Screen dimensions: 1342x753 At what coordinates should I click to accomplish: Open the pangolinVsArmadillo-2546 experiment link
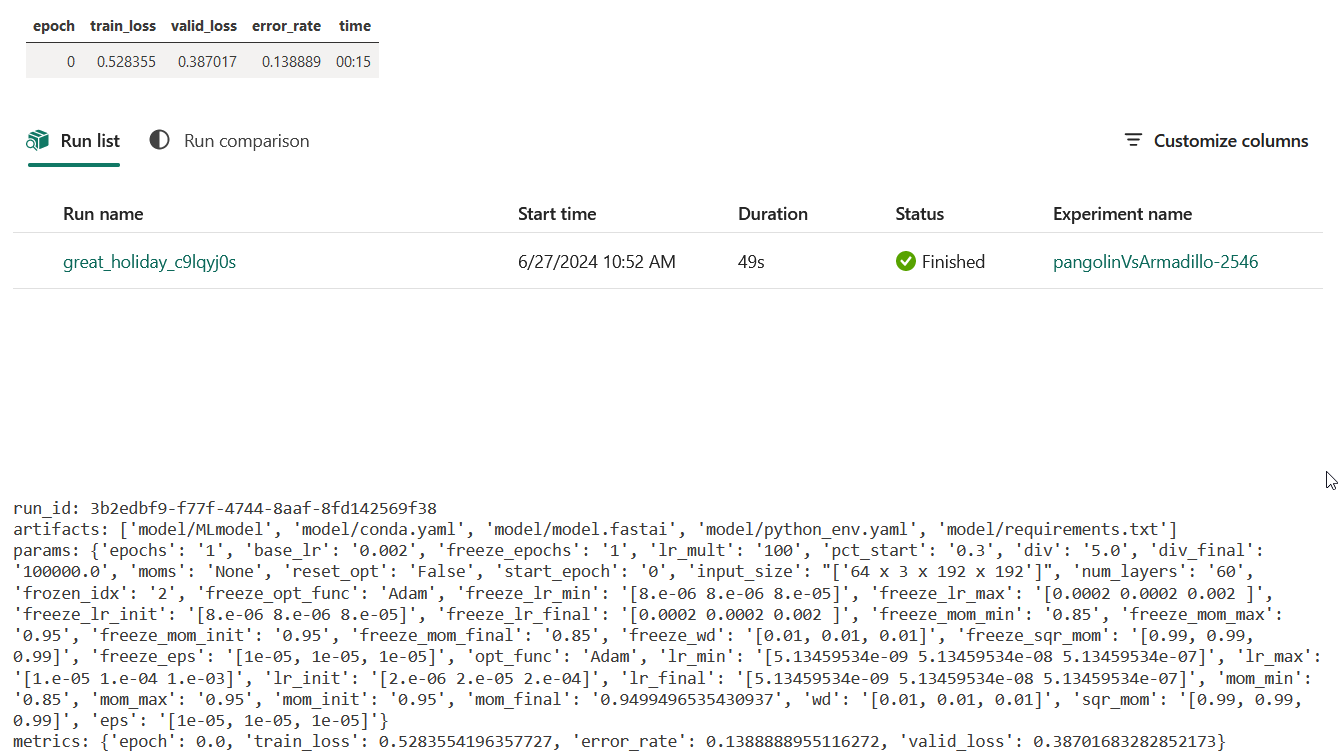[x=1155, y=262]
